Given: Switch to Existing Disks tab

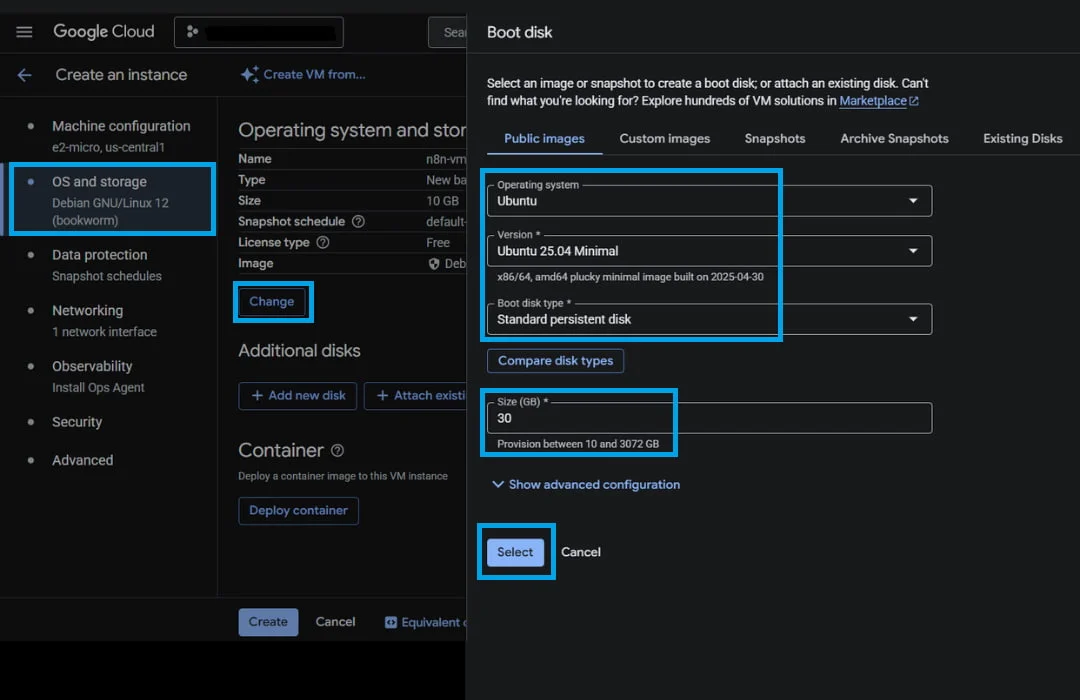Looking at the screenshot, I should pos(1022,138).
